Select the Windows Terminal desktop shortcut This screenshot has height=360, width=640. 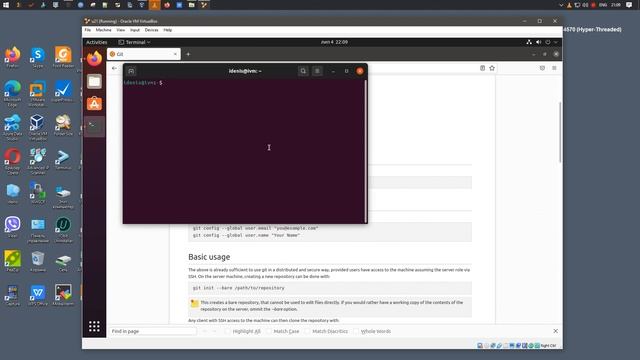(63, 159)
